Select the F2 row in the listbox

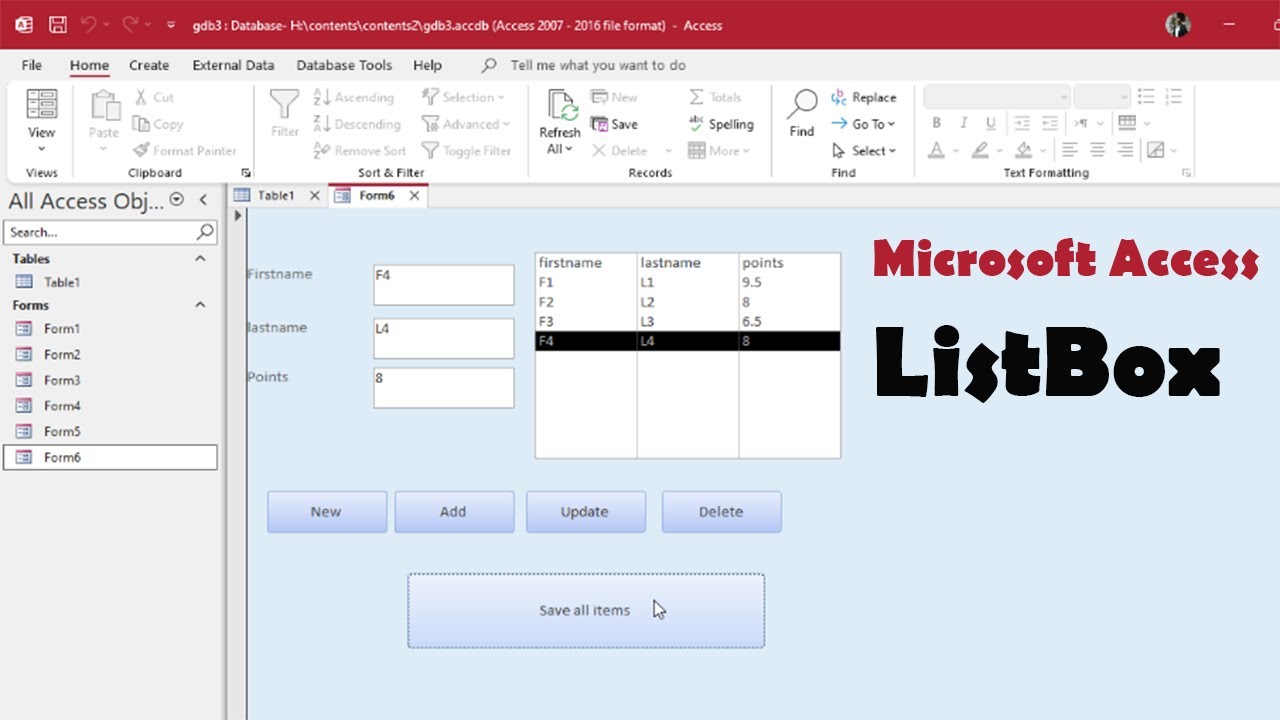pyautogui.click(x=688, y=302)
